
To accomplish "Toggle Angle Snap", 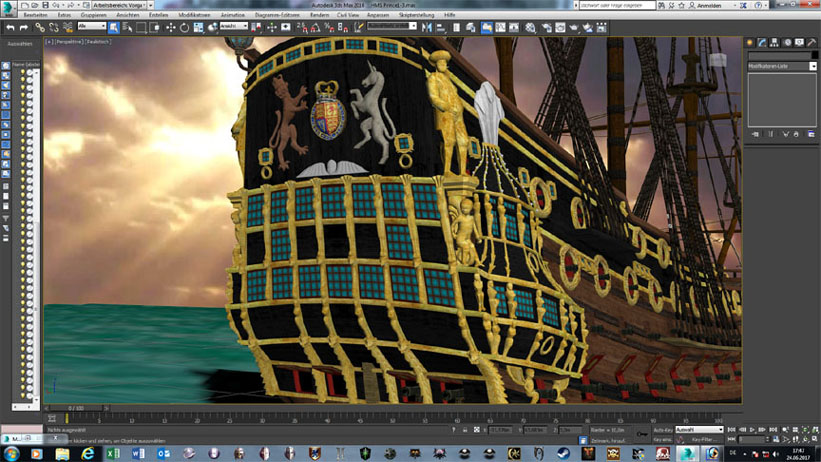I will (316, 27).
